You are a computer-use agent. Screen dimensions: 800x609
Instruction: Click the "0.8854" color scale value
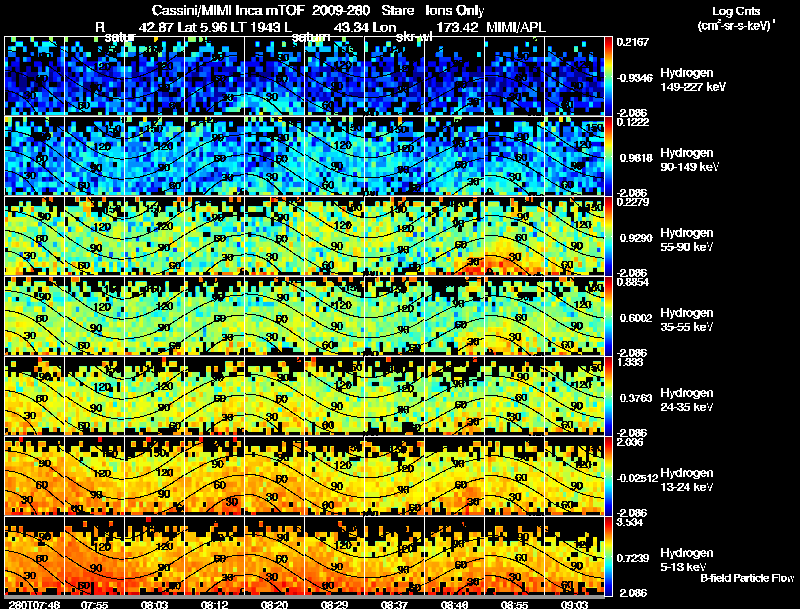coord(633,282)
